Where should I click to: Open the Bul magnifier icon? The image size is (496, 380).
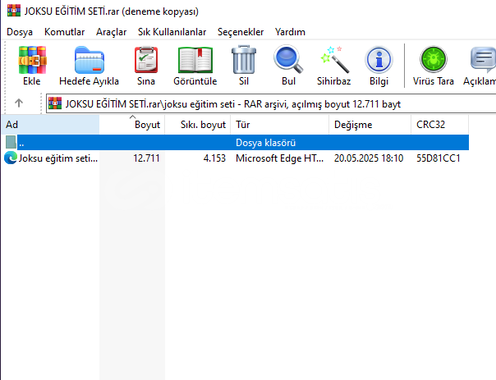pyautogui.click(x=288, y=59)
